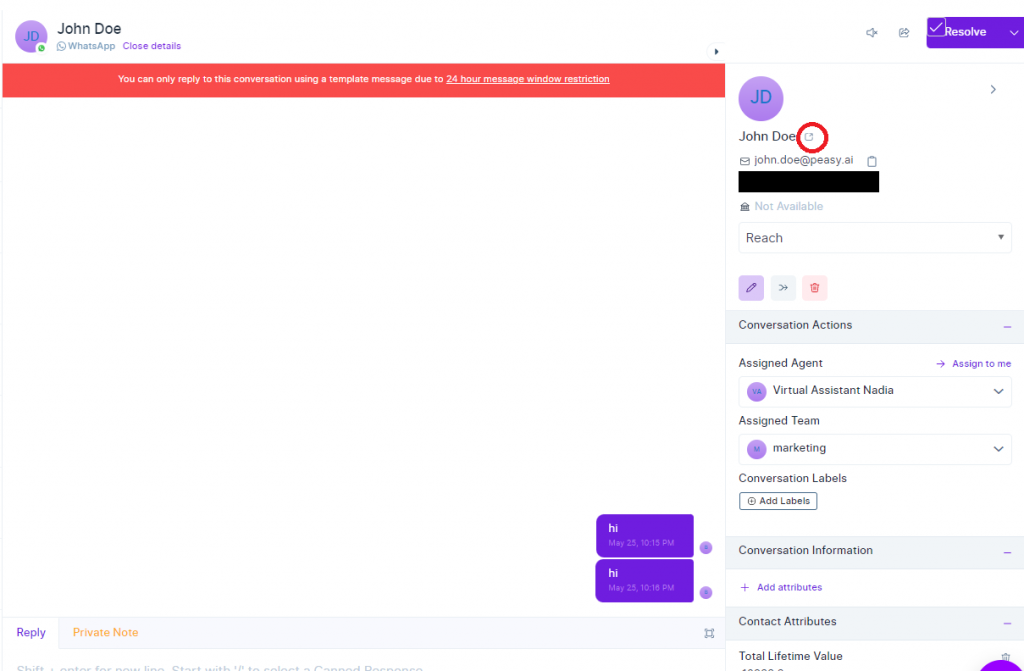Image resolution: width=1024 pixels, height=671 pixels.
Task: Open the Reach dropdown
Action: click(875, 238)
